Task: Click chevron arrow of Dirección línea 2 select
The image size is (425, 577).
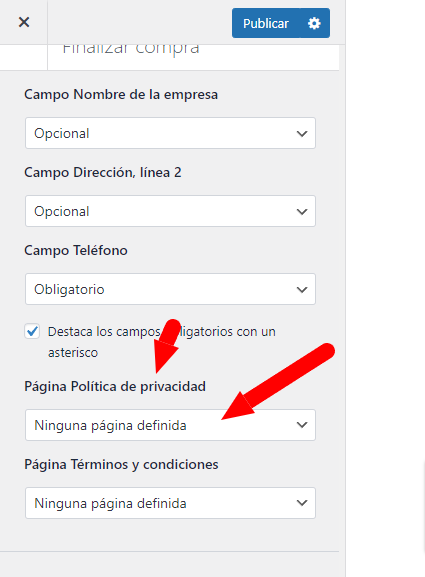Action: point(302,212)
